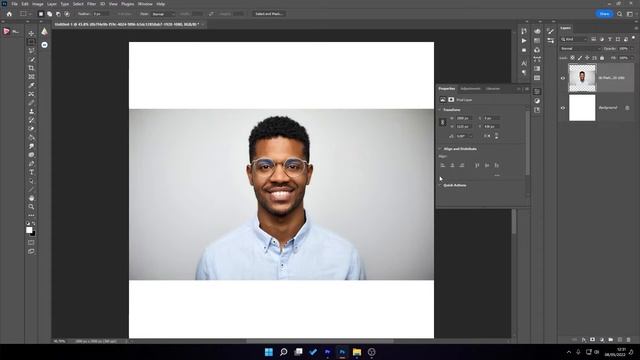
Task: Select the Zoom tool
Action: coord(31,207)
